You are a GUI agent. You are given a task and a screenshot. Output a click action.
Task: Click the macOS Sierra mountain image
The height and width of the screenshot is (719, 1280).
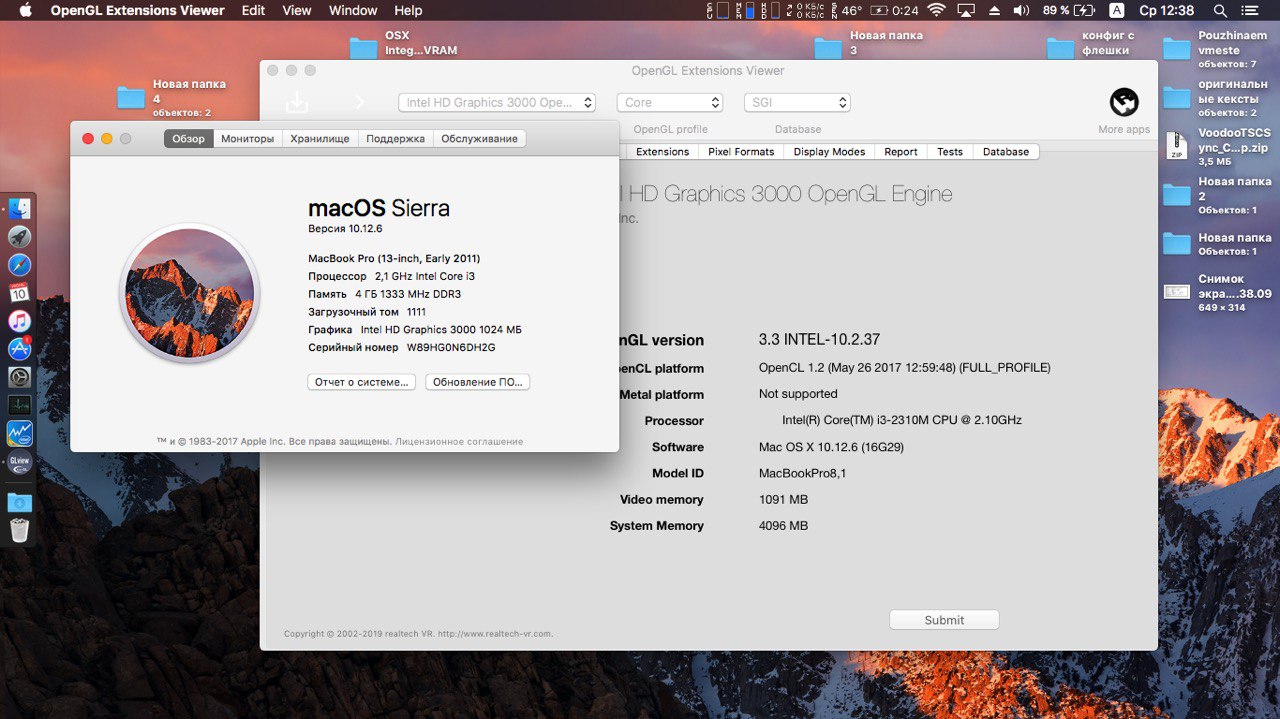[x=189, y=293]
